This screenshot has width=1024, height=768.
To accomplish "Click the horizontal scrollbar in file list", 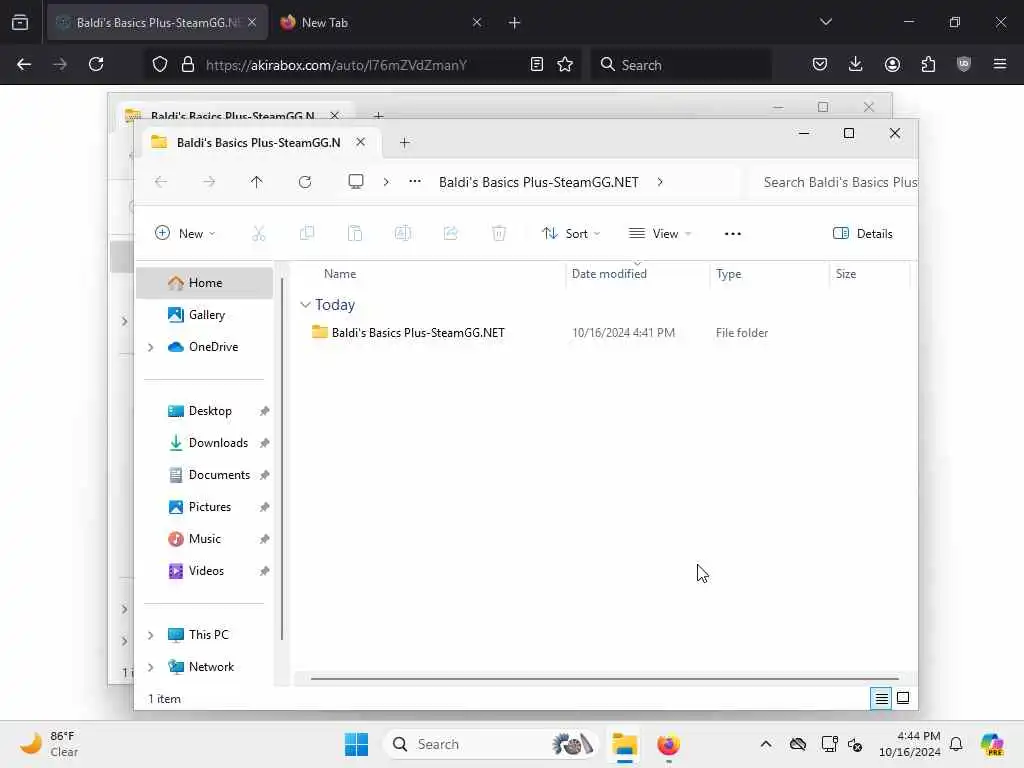I will pyautogui.click(x=604, y=679).
